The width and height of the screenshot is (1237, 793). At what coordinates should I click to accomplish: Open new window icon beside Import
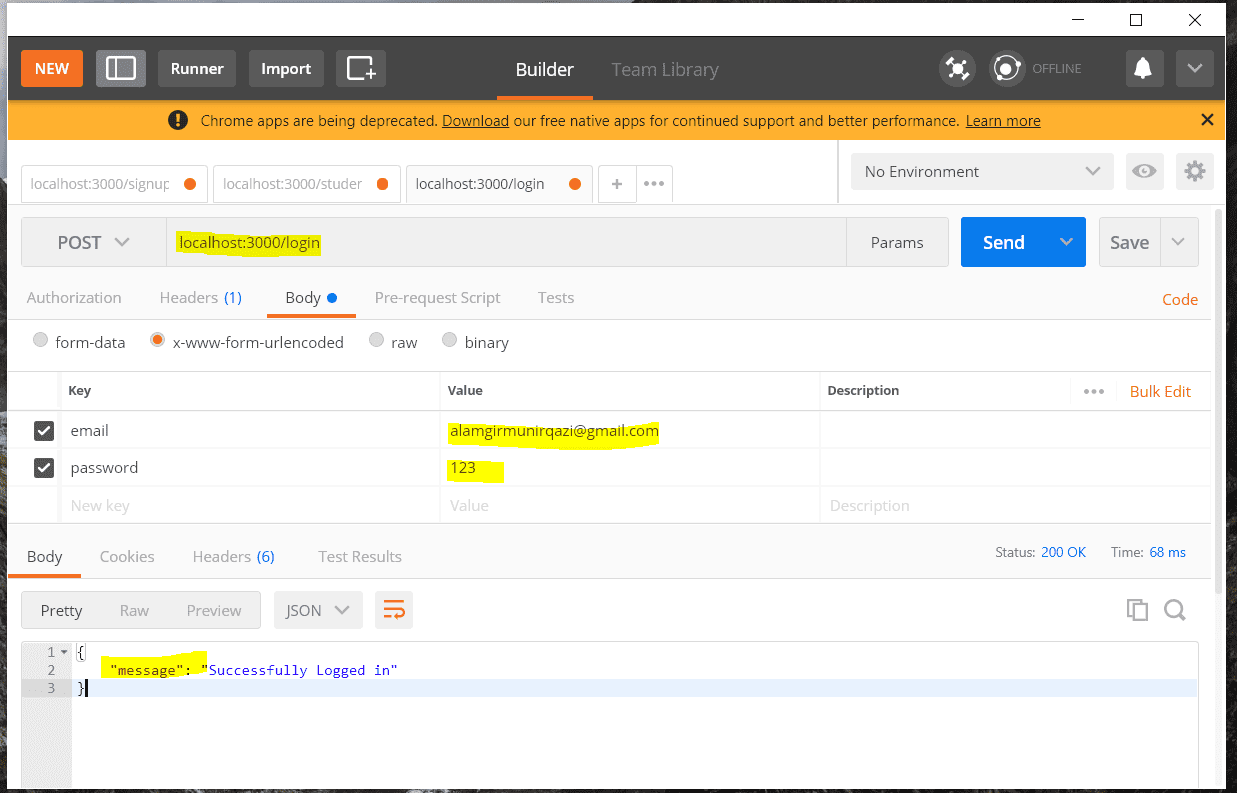point(361,68)
